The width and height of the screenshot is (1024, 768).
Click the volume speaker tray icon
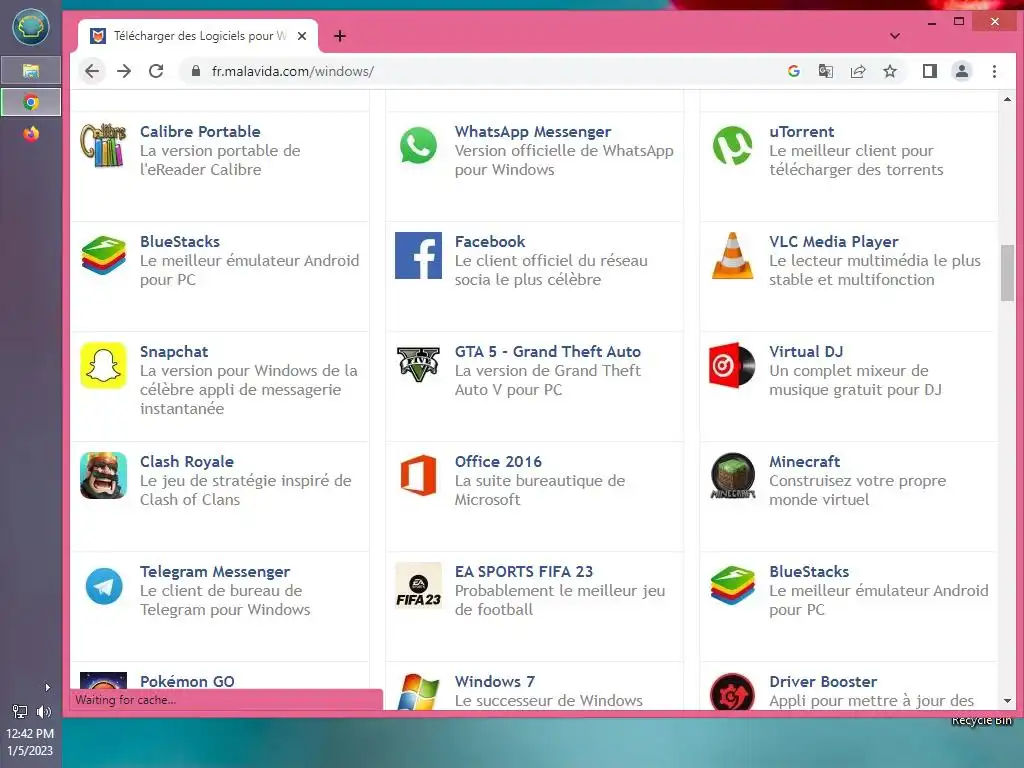coord(43,712)
